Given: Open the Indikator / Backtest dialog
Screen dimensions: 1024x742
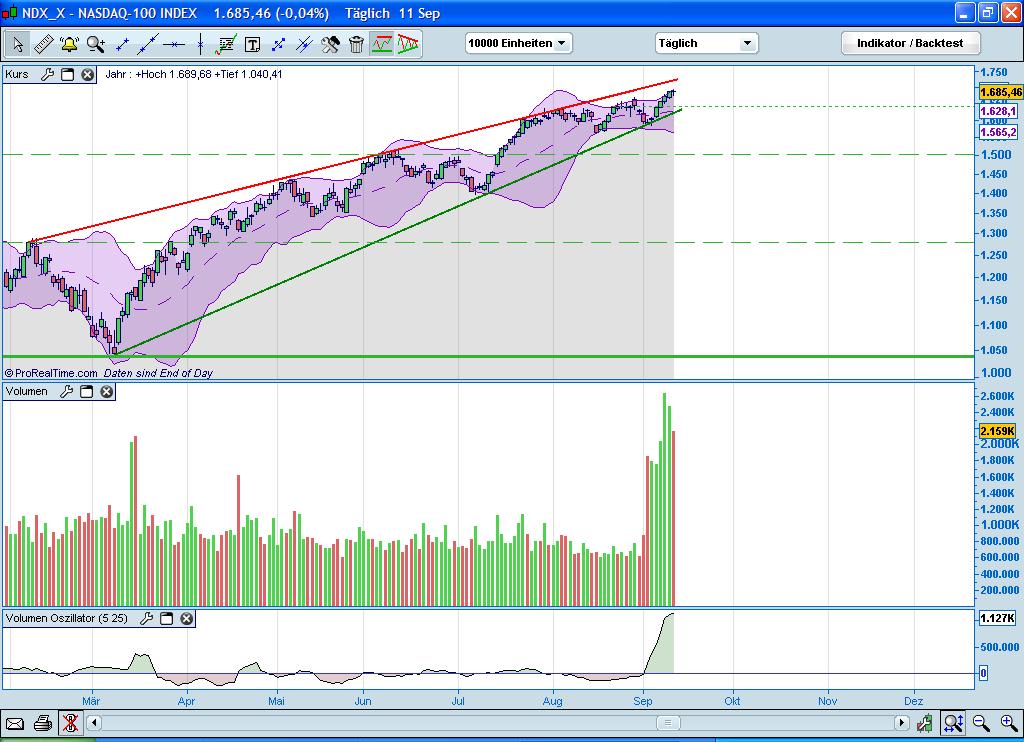Looking at the screenshot, I should tap(909, 43).
